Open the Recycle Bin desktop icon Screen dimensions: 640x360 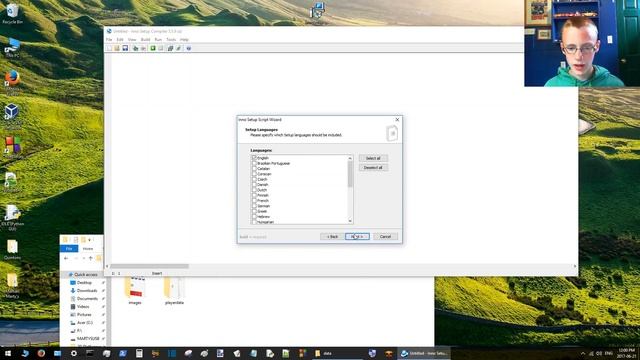click(12, 13)
